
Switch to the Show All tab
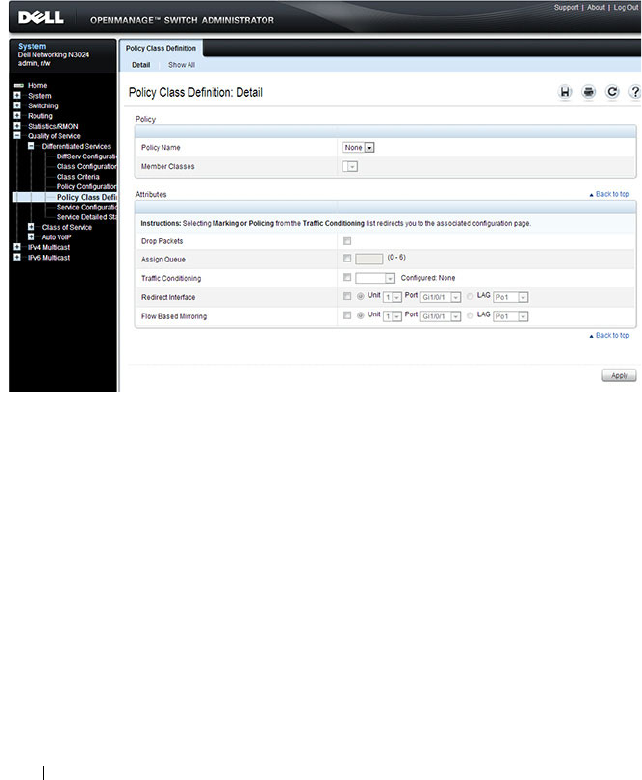pos(181,65)
